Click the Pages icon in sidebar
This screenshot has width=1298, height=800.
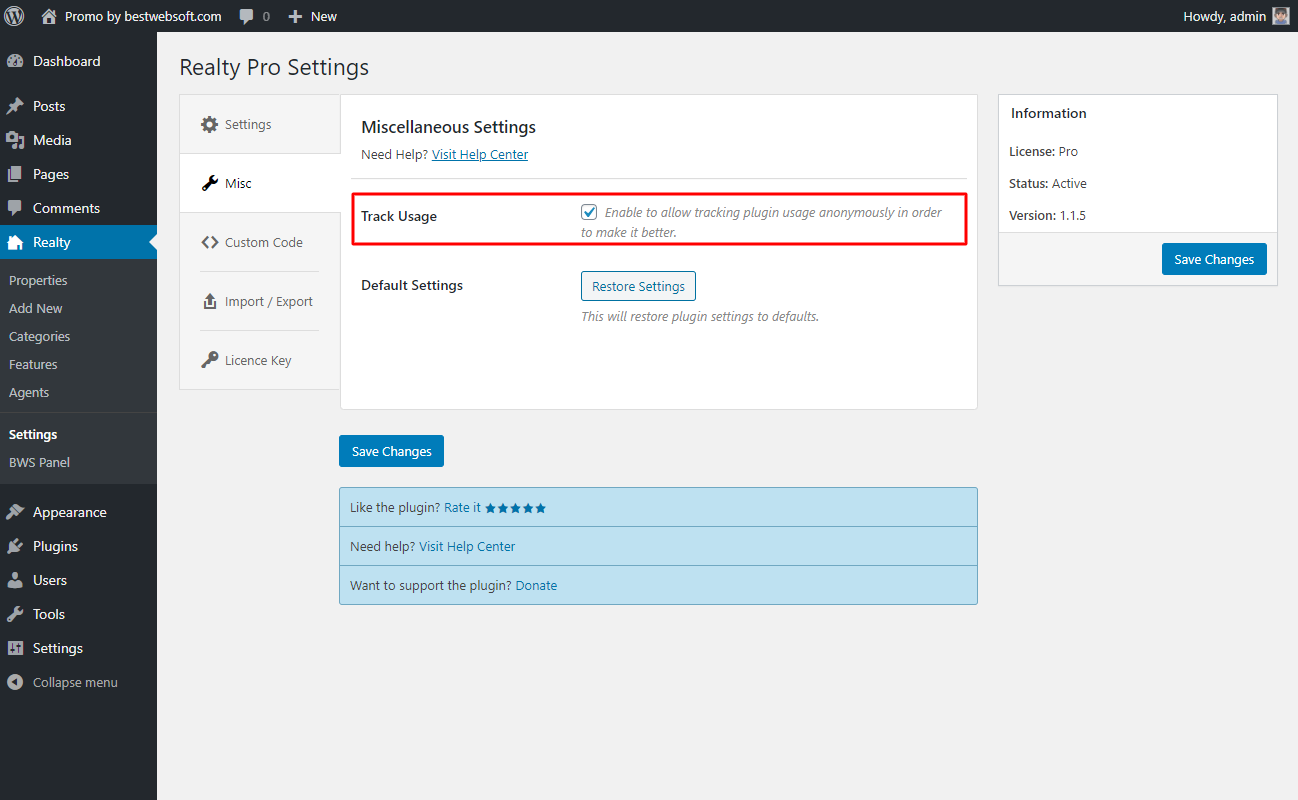(14, 174)
